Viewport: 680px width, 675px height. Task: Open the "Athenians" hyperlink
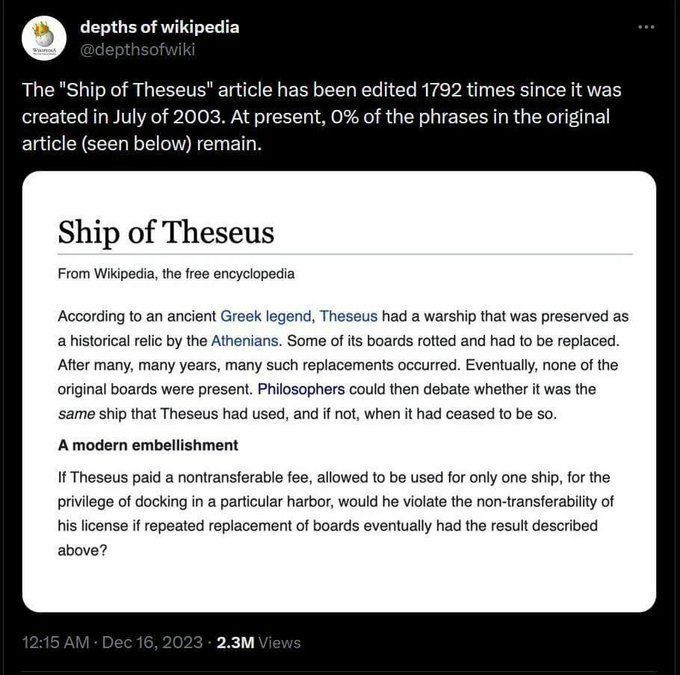point(245,339)
